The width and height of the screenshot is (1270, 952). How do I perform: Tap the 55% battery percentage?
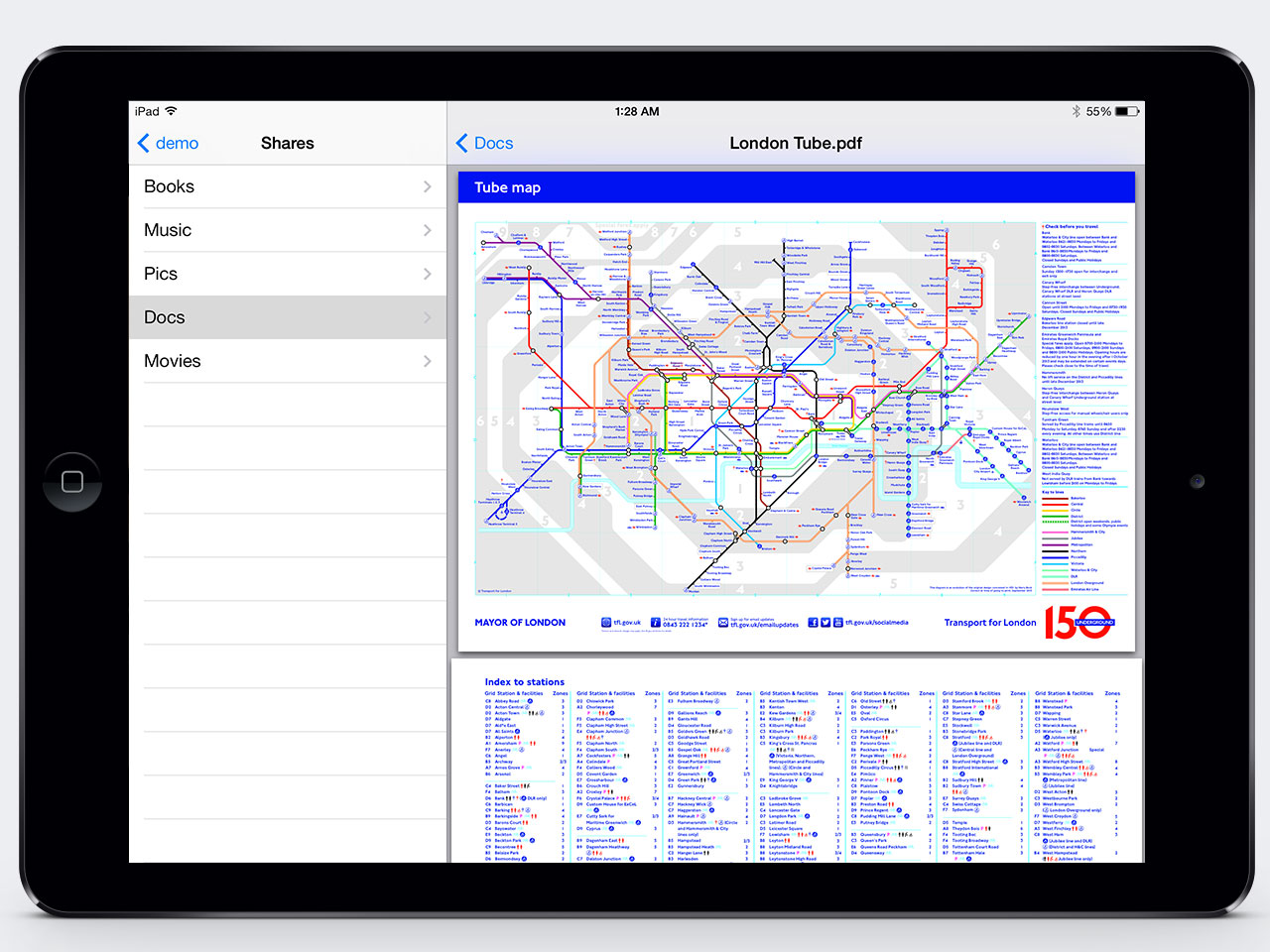coord(1098,111)
